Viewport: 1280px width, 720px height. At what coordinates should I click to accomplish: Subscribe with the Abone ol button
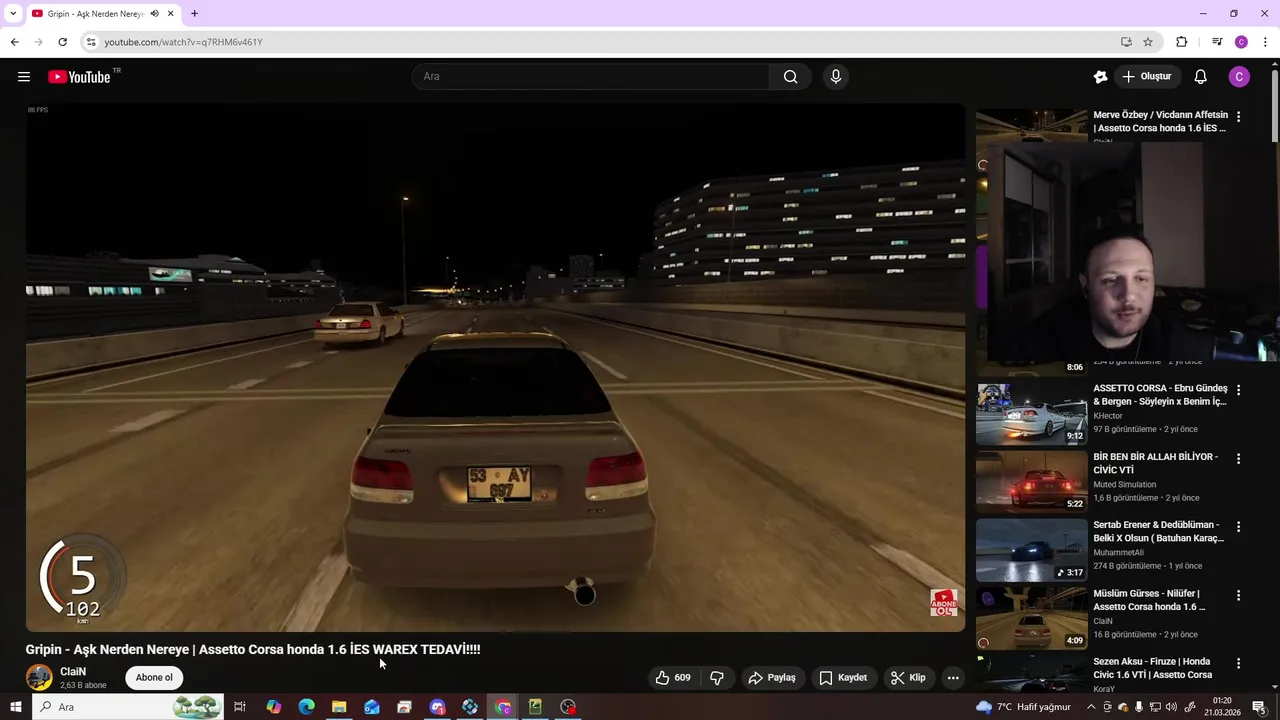click(x=154, y=678)
